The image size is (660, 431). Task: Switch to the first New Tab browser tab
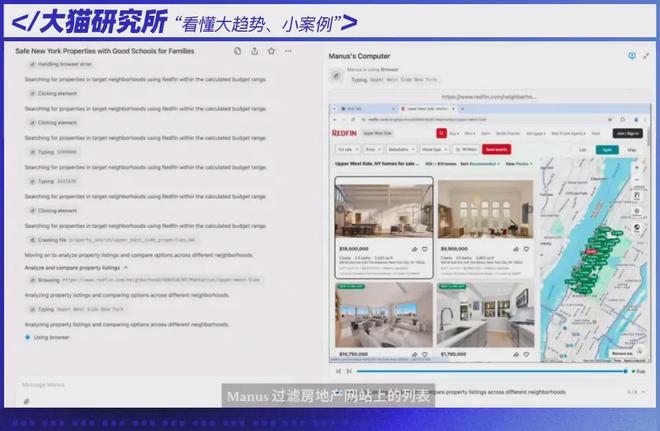click(x=366, y=109)
